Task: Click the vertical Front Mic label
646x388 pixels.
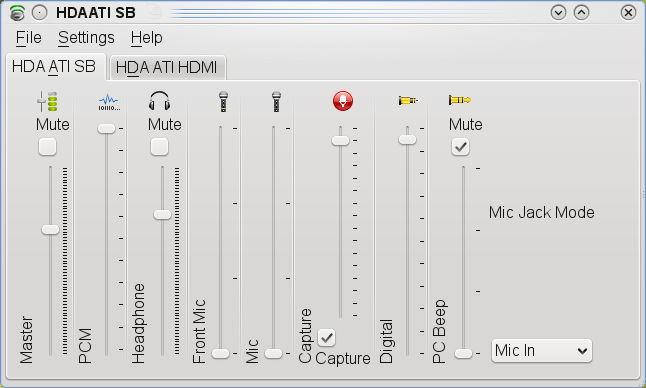Action: [199, 332]
